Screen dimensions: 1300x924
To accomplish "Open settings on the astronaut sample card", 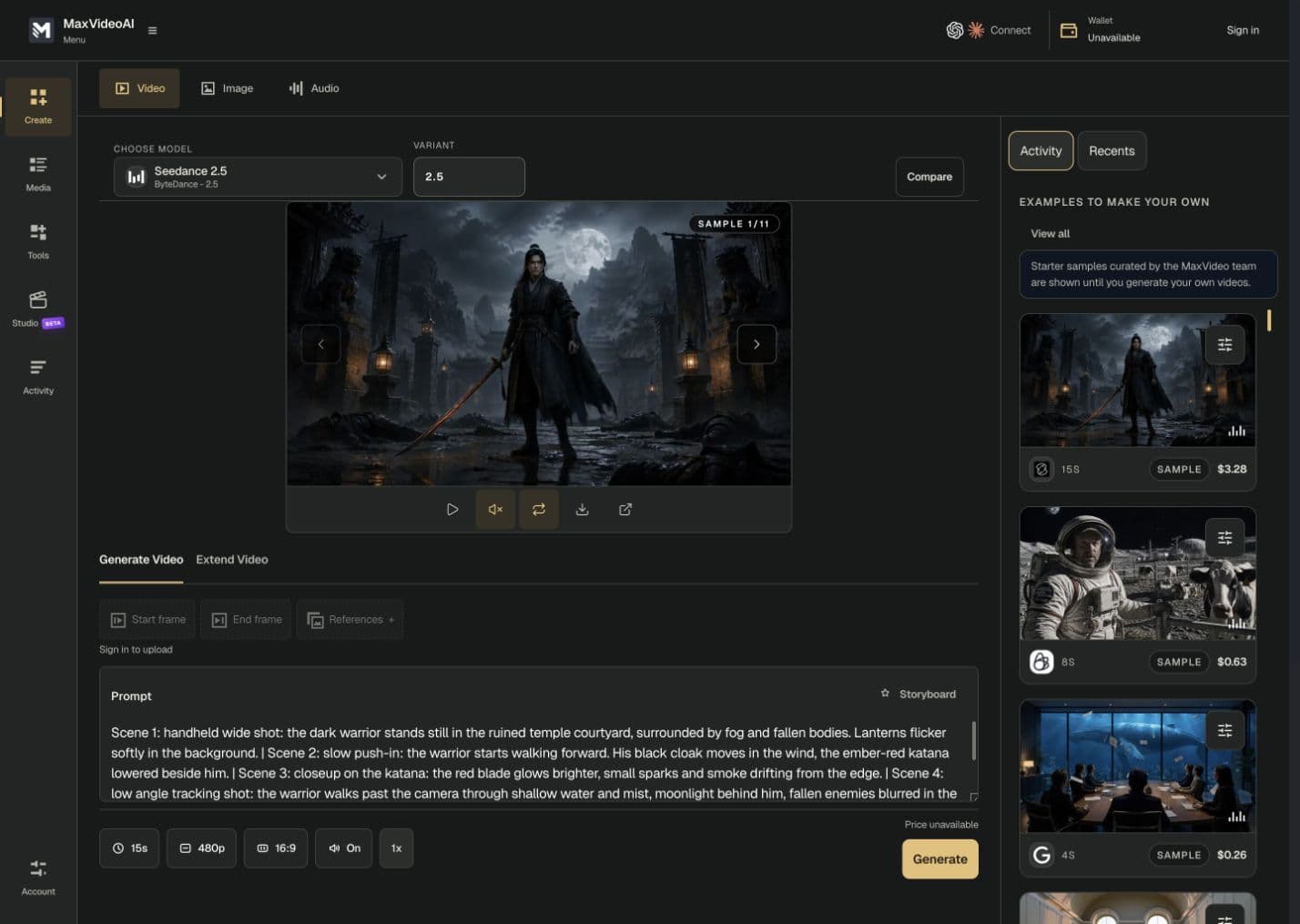I will click(x=1224, y=538).
